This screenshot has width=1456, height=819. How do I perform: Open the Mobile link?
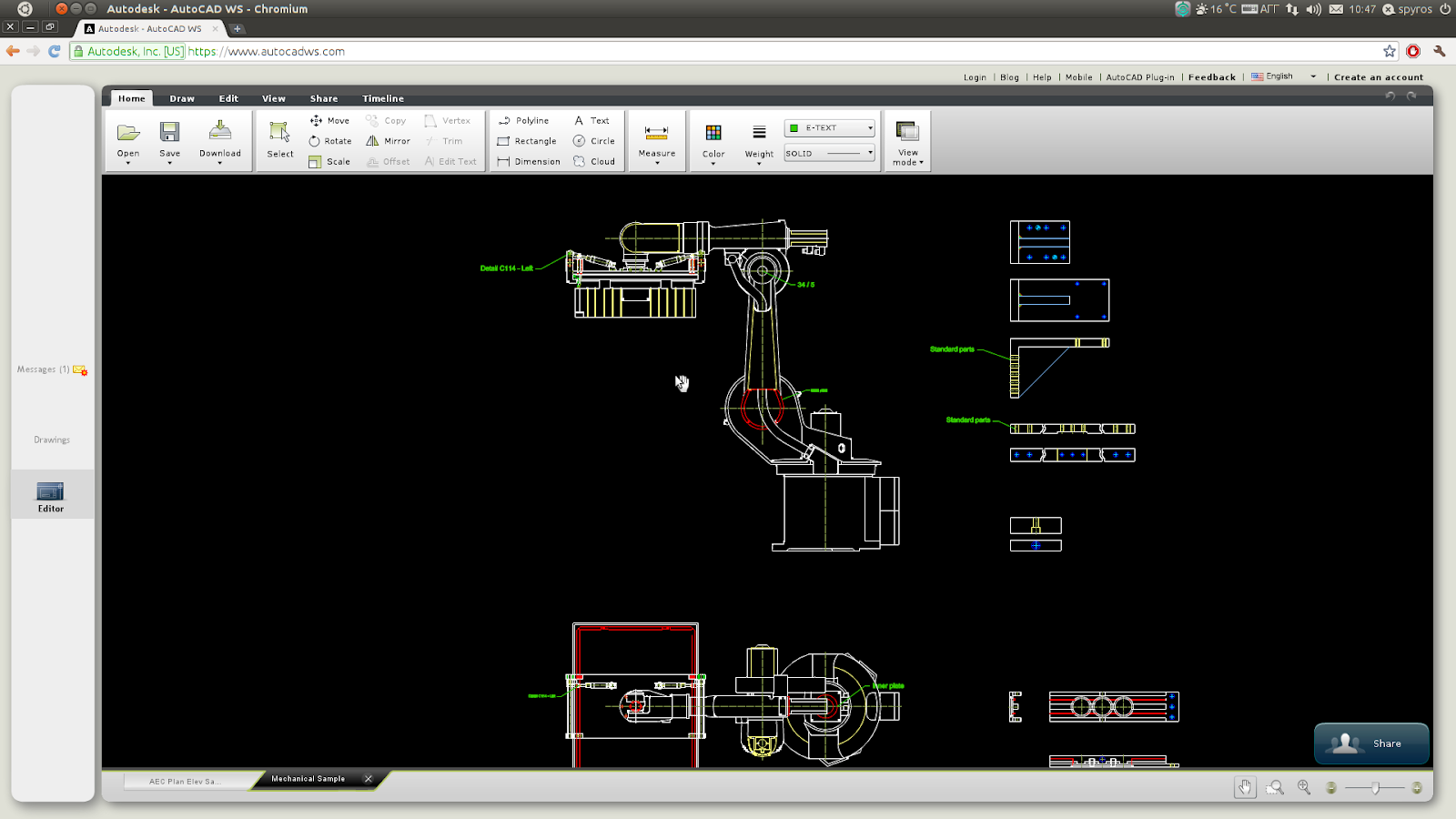pyautogui.click(x=1078, y=77)
